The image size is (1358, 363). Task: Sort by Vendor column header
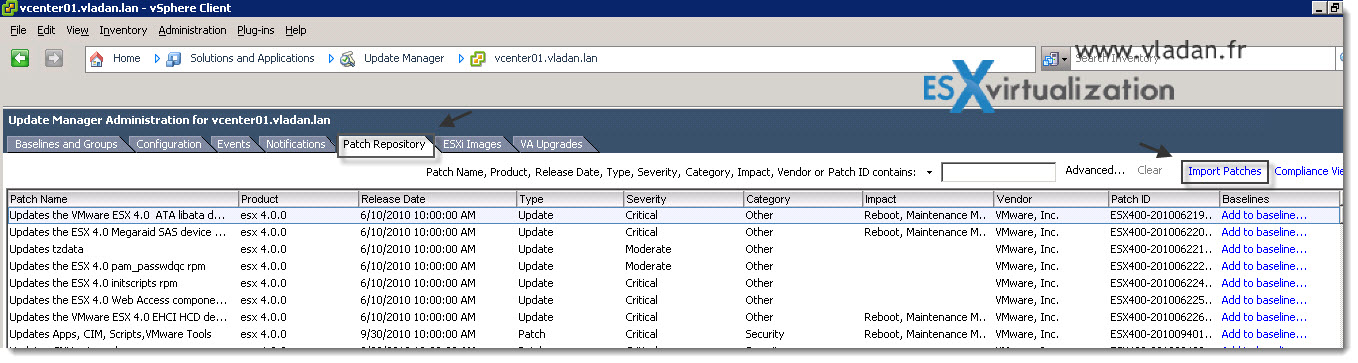tap(1051, 199)
